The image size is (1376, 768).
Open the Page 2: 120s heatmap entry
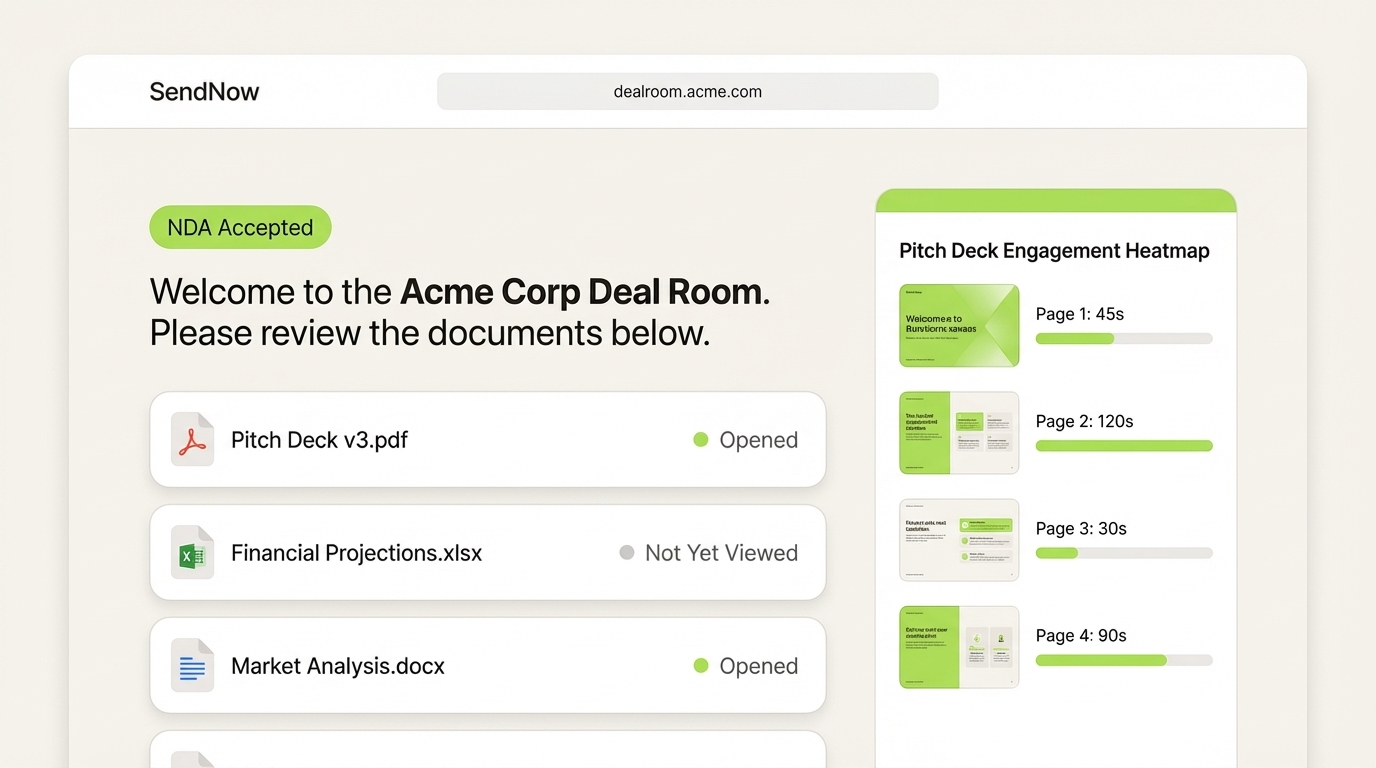click(1084, 421)
